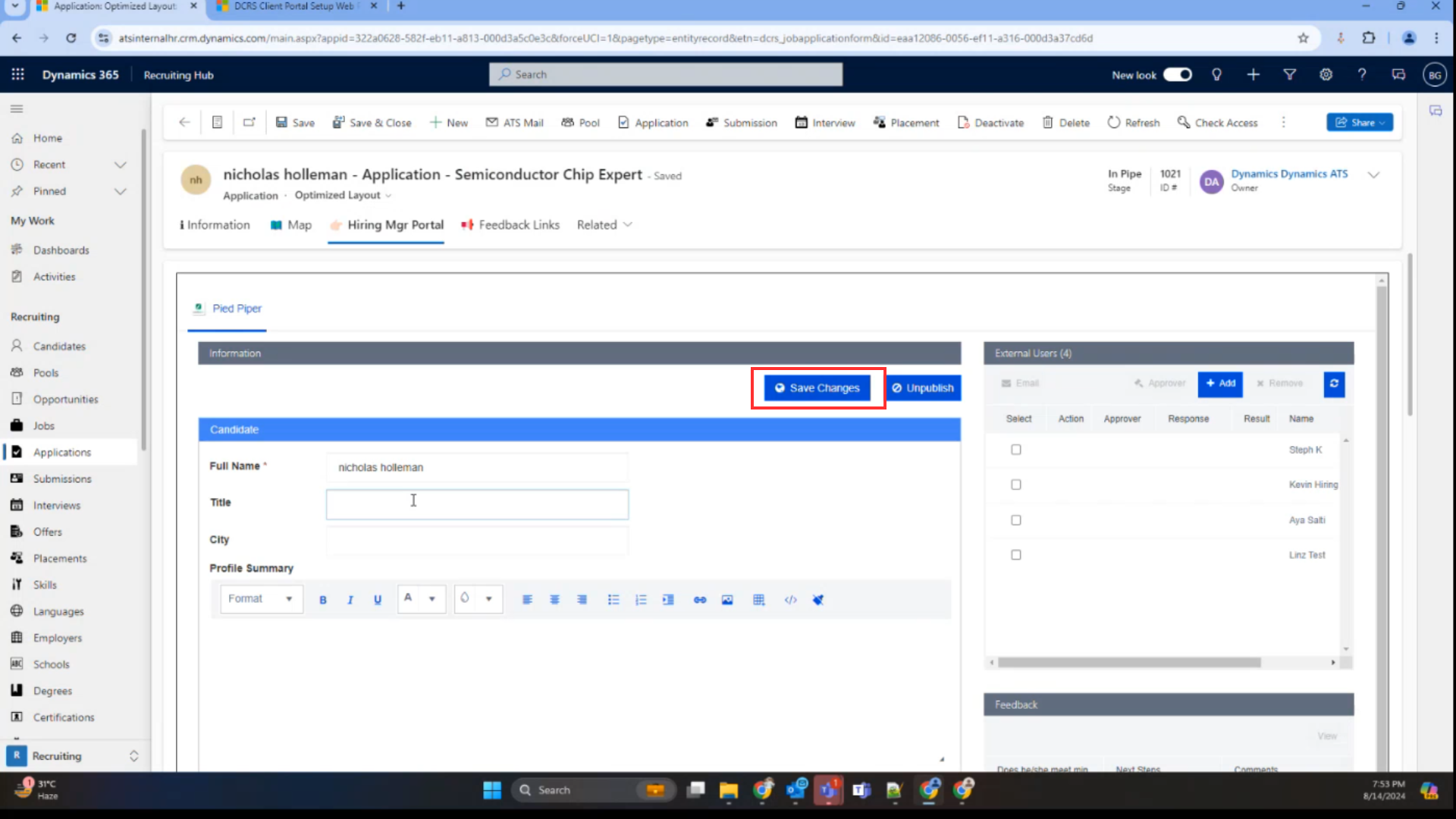This screenshot has height=819, width=1456.
Task: Toggle the New look switch
Action: (x=1178, y=74)
